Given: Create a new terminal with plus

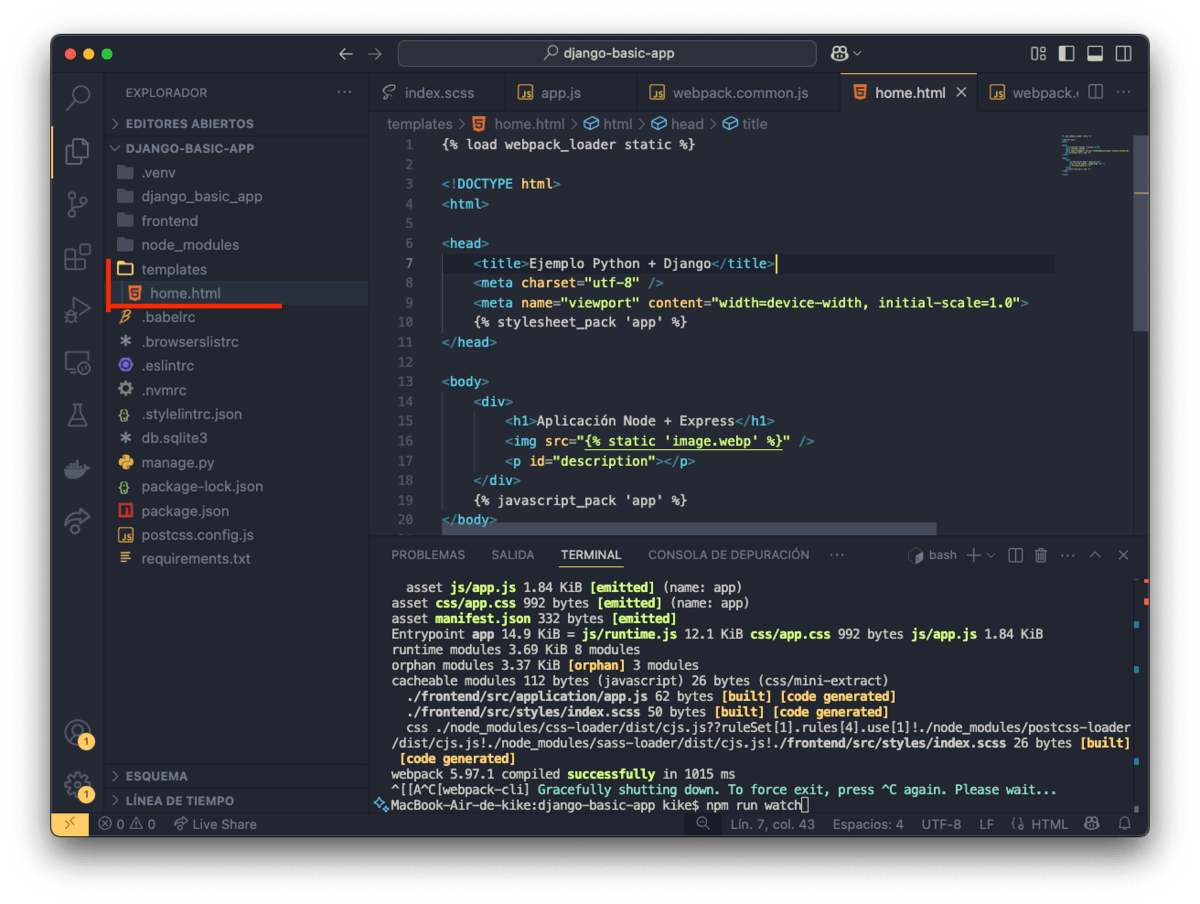Looking at the screenshot, I should coord(973,555).
